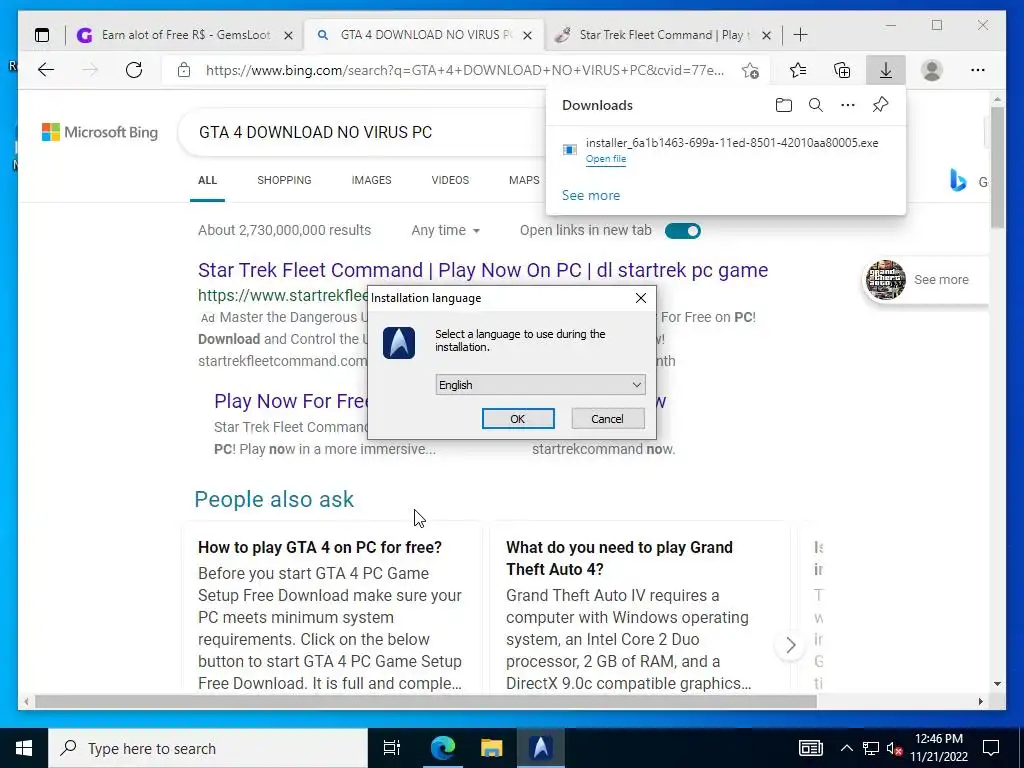Image resolution: width=1024 pixels, height=768 pixels.
Task: Open the VIDEOS results tab
Action: pos(450,180)
